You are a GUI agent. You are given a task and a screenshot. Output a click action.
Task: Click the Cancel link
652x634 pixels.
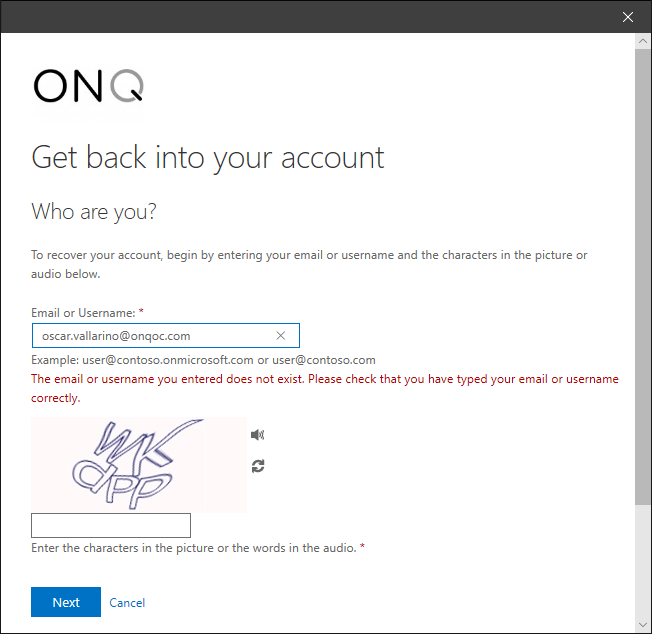[x=127, y=603]
